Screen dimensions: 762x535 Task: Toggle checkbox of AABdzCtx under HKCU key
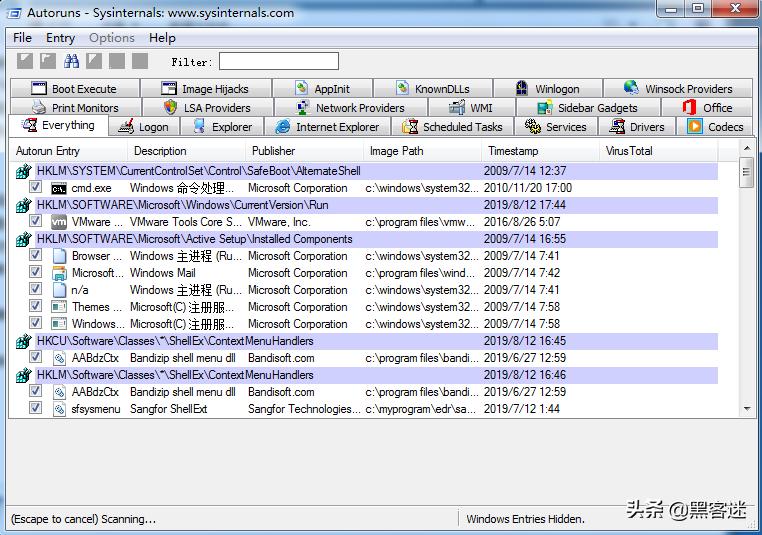pos(35,357)
